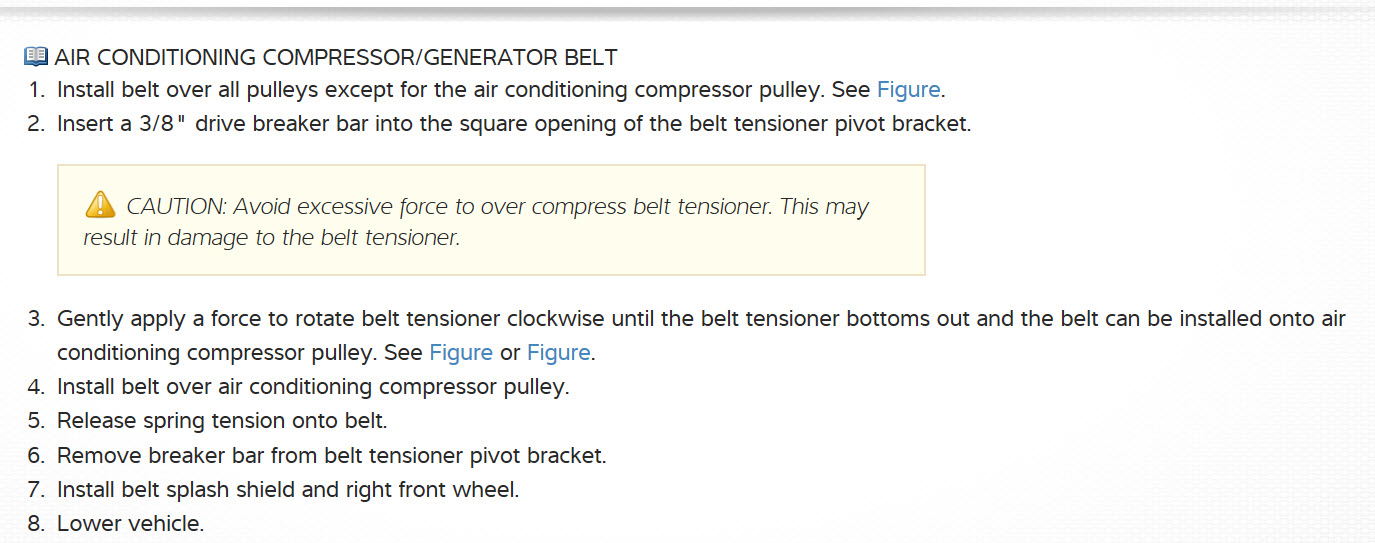
Task: Open the first Figure link in step 3
Action: [x=460, y=352]
